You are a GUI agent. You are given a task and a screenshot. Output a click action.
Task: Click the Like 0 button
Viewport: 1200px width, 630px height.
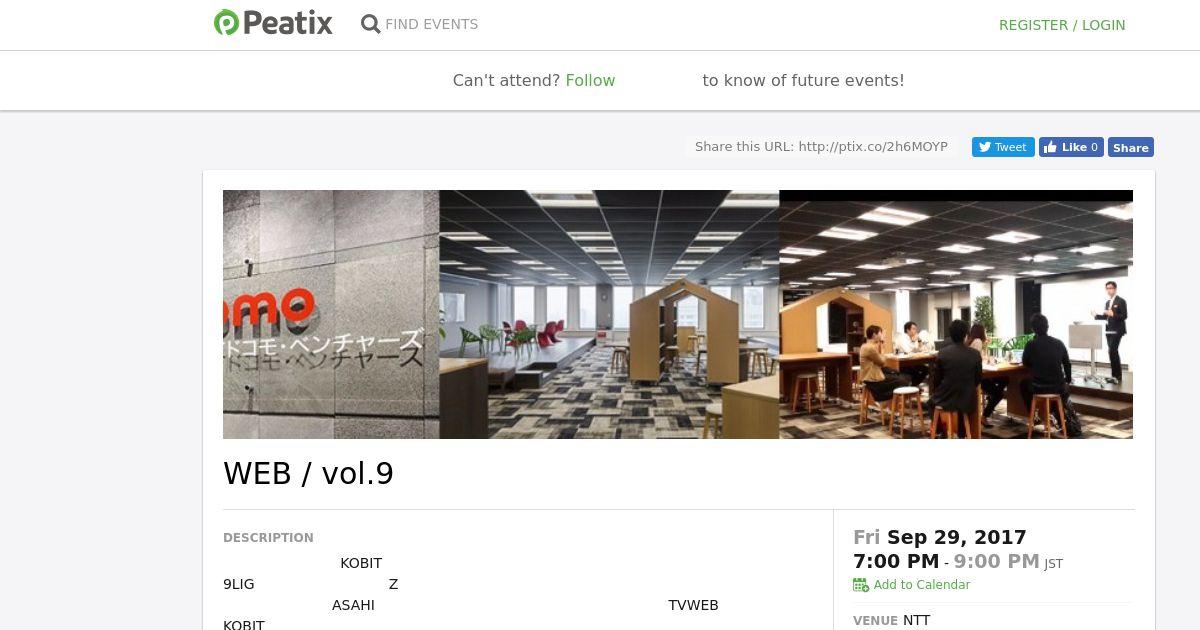point(1071,147)
